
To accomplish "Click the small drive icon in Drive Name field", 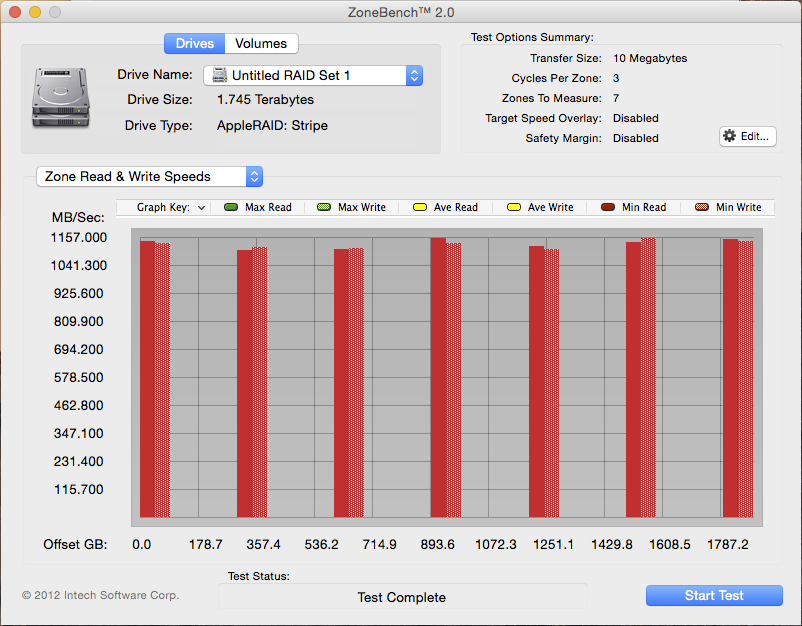I will (219, 75).
